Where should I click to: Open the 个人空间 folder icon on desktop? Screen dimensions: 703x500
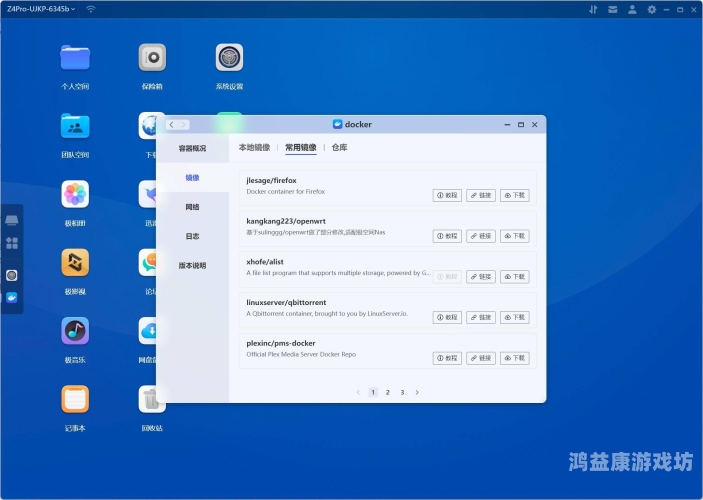pyautogui.click(x=75, y=58)
